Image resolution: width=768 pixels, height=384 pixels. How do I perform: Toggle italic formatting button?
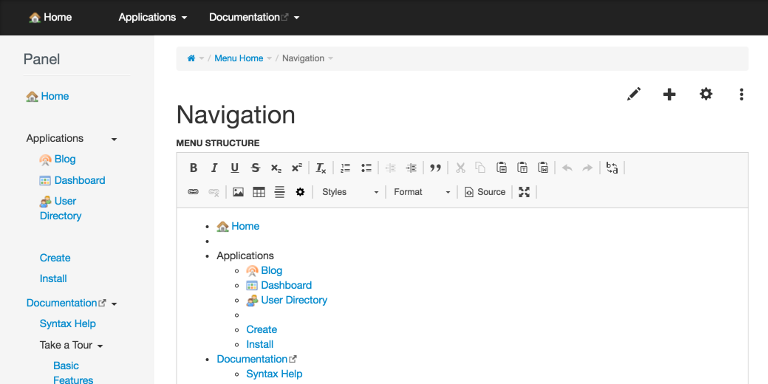coord(214,168)
